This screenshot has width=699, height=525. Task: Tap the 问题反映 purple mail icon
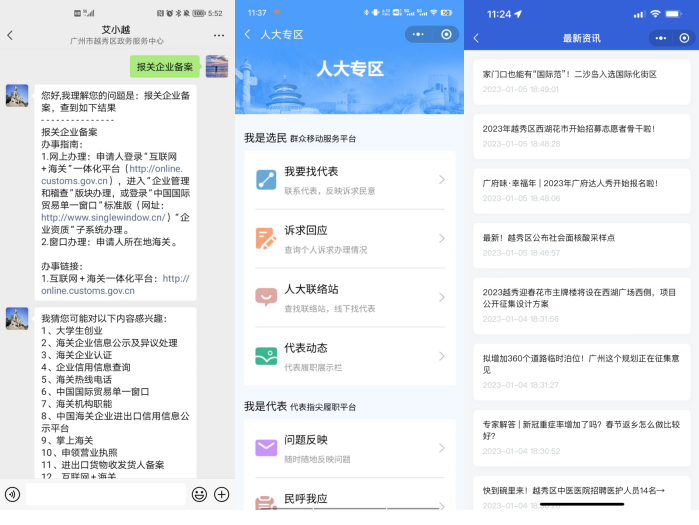(x=265, y=447)
